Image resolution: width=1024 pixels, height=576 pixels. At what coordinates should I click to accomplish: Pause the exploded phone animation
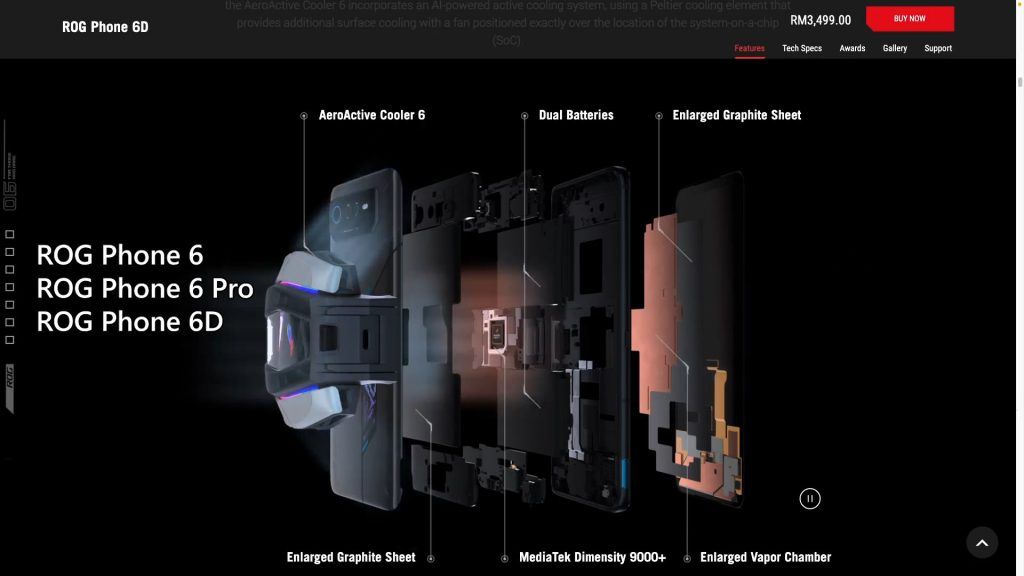(810, 498)
